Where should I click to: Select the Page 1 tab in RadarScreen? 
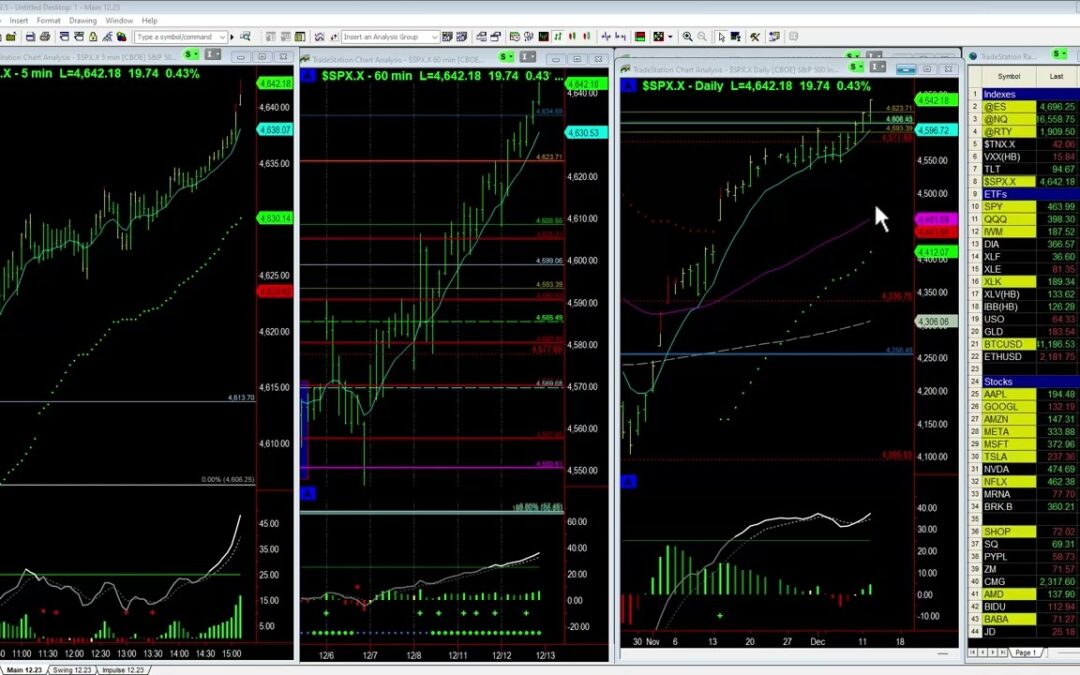[1026, 652]
